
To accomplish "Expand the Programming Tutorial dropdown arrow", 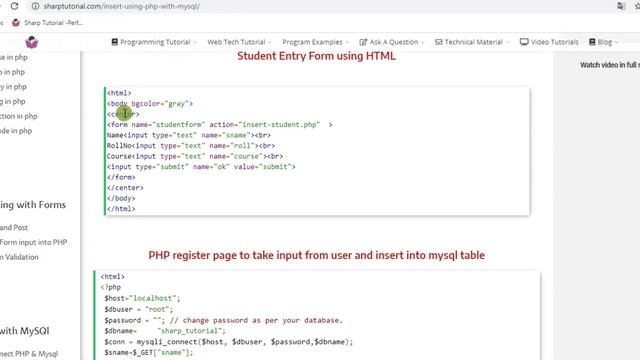I will point(195,42).
